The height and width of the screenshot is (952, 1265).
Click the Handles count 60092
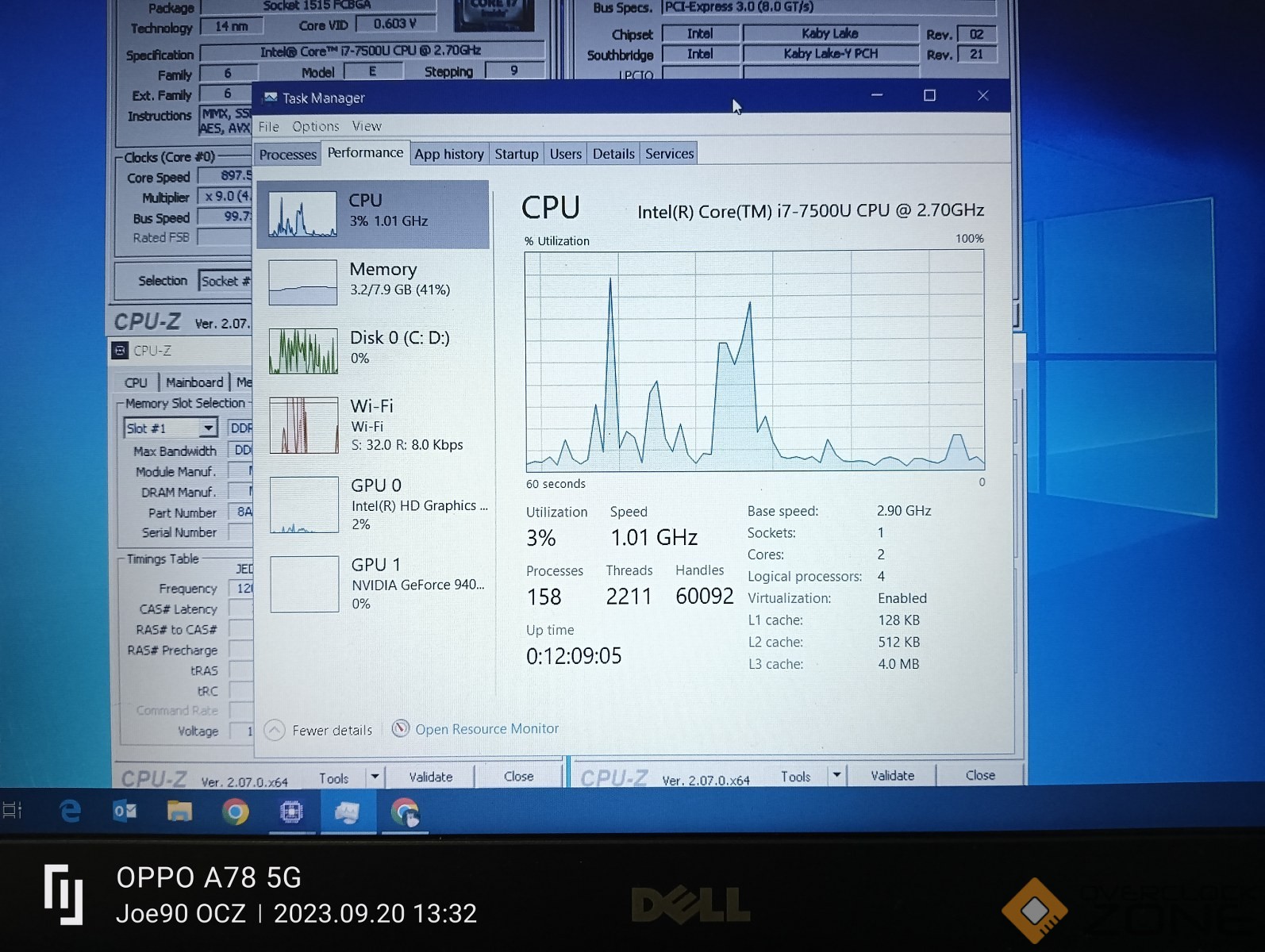pos(705,597)
